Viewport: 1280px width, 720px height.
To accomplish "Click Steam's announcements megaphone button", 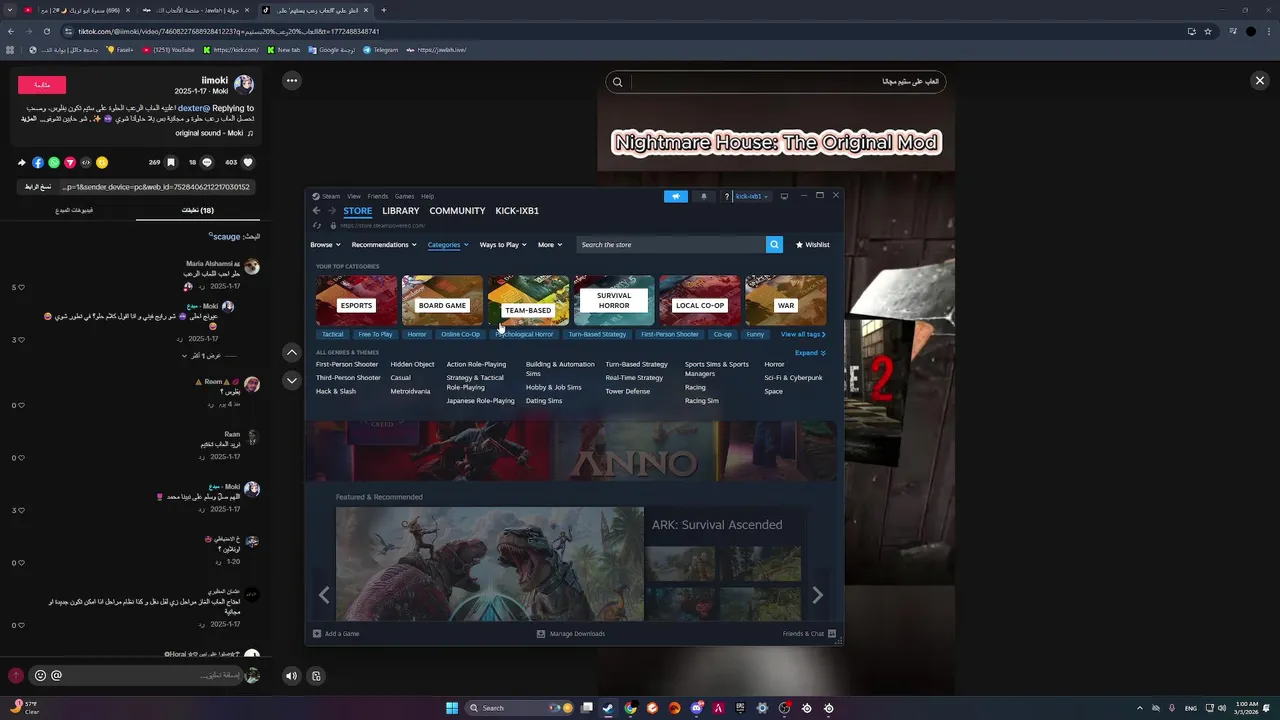I will 676,196.
